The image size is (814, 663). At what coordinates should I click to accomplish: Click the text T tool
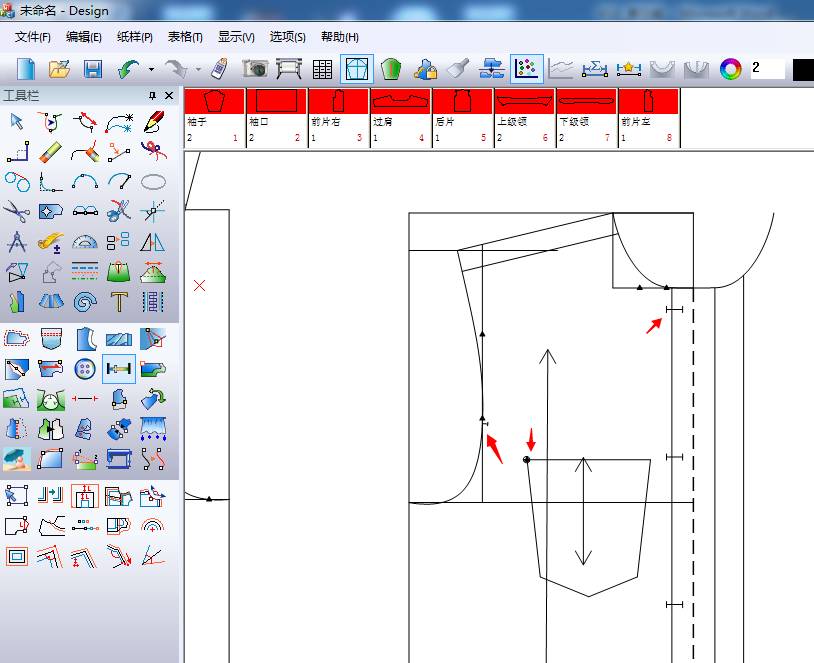click(x=119, y=301)
